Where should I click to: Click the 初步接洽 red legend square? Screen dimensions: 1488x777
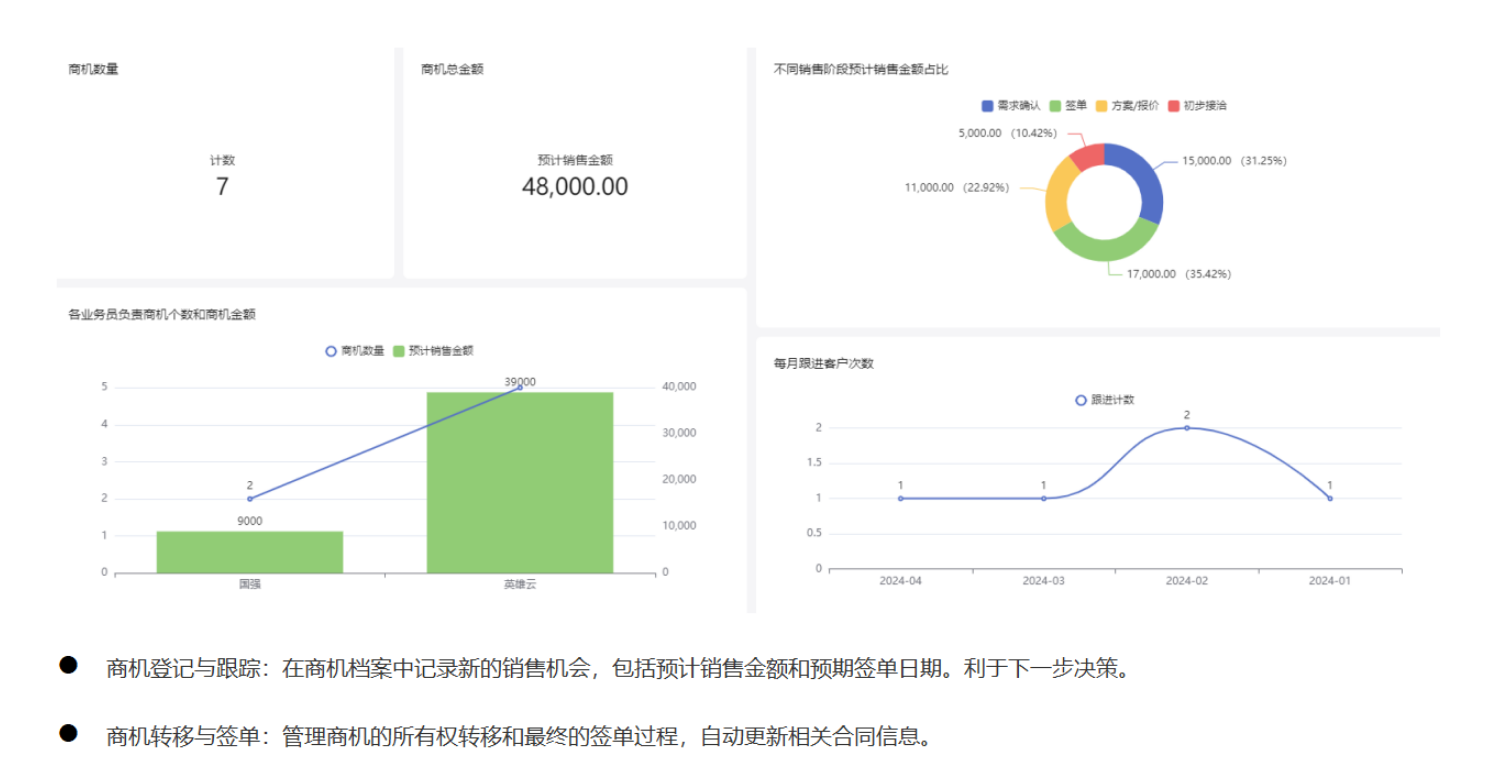click(x=1173, y=105)
